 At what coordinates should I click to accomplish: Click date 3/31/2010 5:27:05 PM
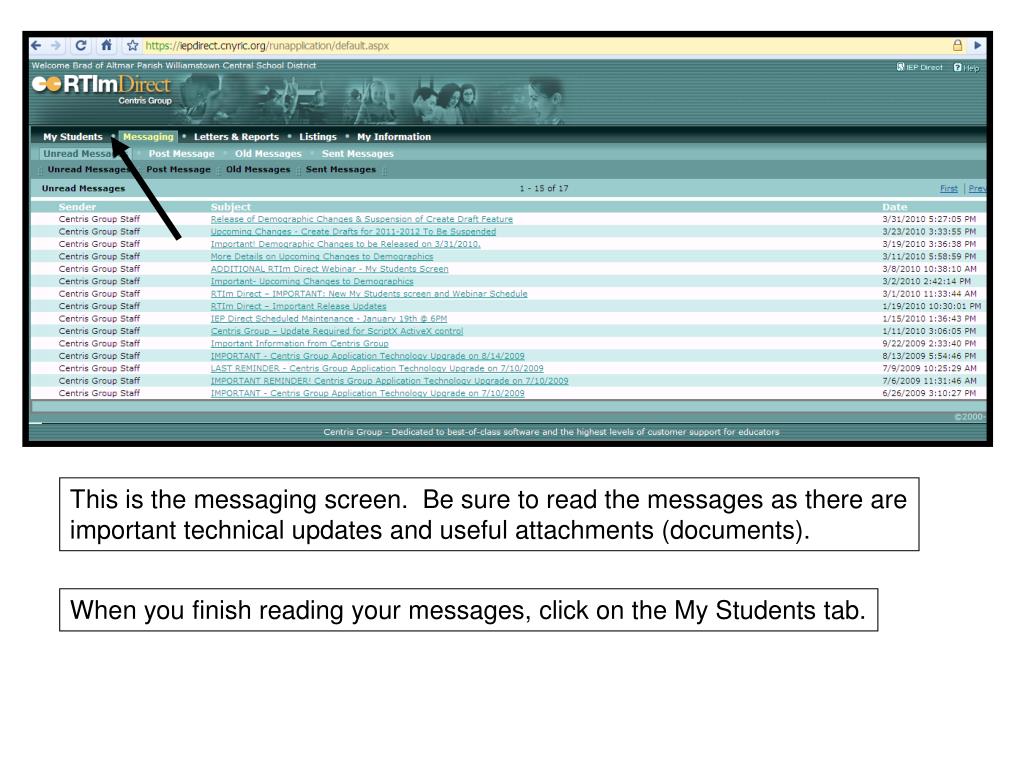pos(929,219)
